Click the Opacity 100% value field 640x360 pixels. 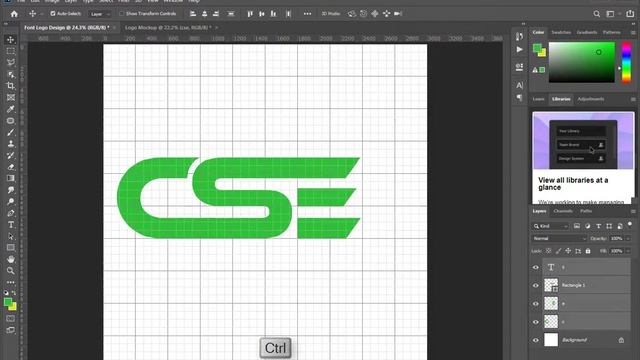tap(616, 238)
